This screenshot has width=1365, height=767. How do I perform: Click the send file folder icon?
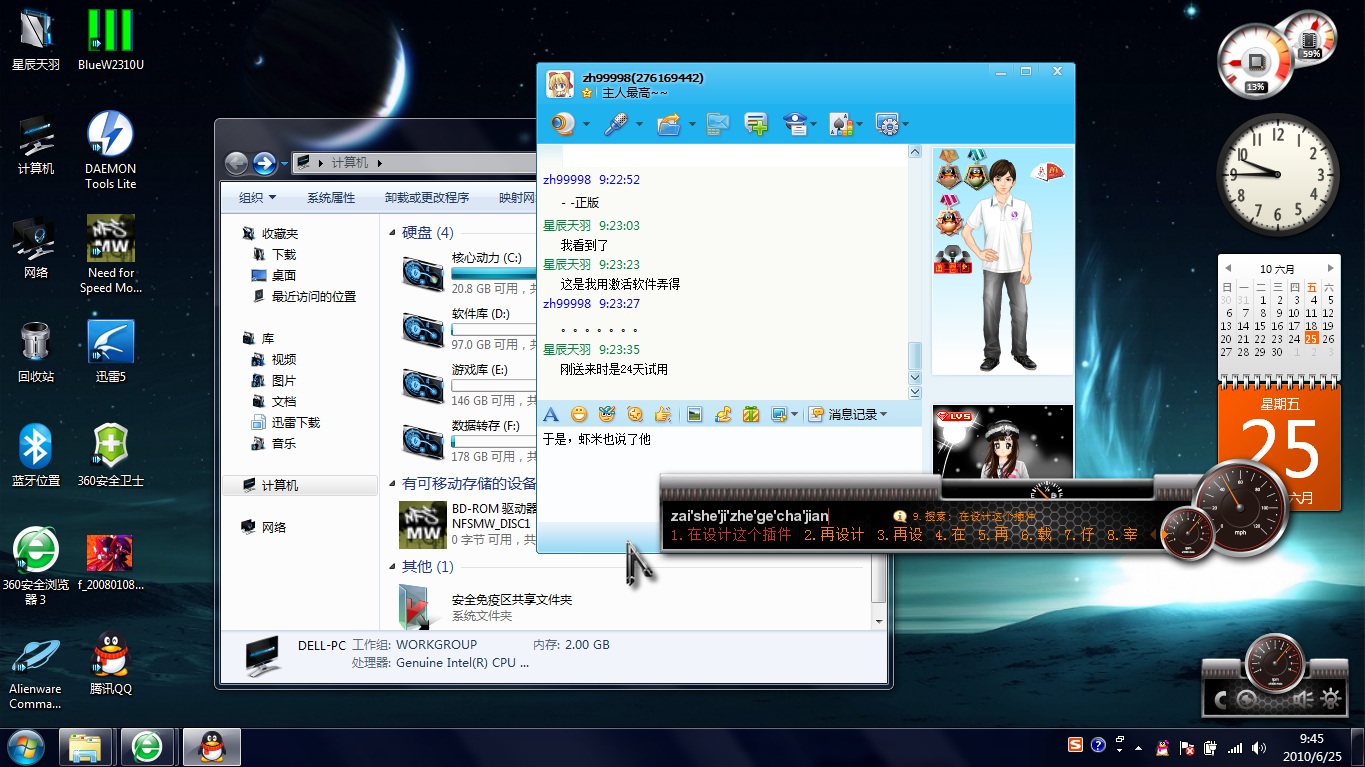(668, 124)
